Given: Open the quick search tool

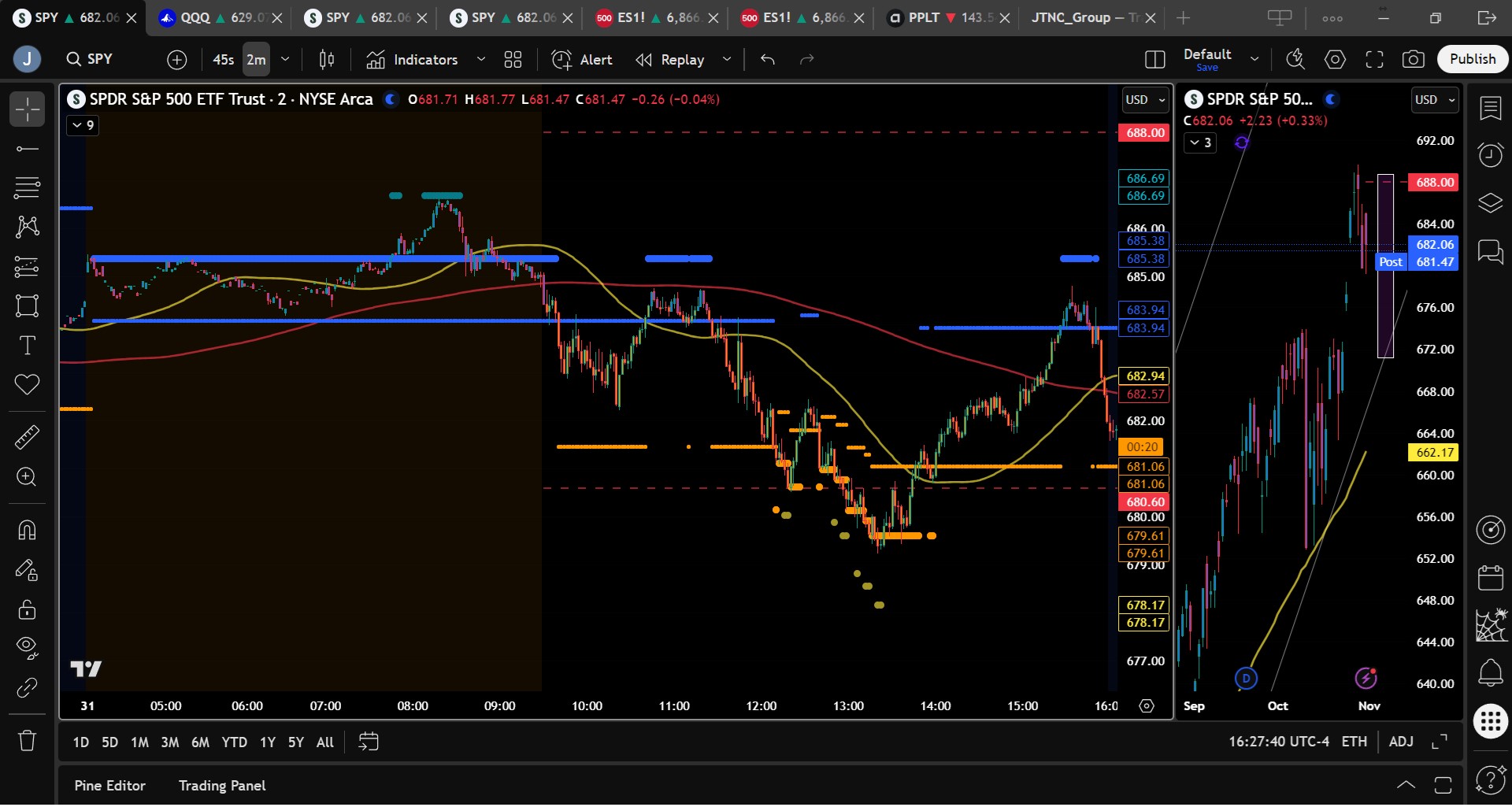Looking at the screenshot, I should click(x=1295, y=59).
